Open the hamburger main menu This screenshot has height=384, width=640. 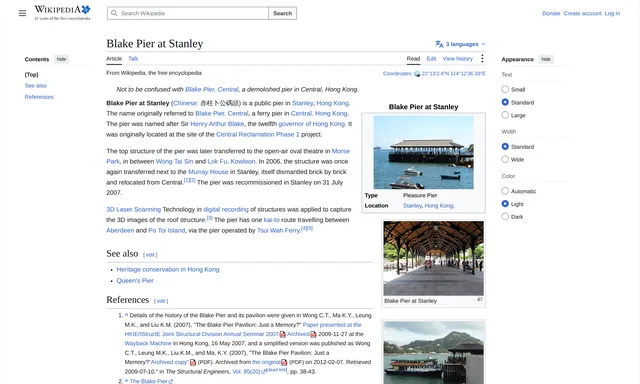[x=22, y=13]
